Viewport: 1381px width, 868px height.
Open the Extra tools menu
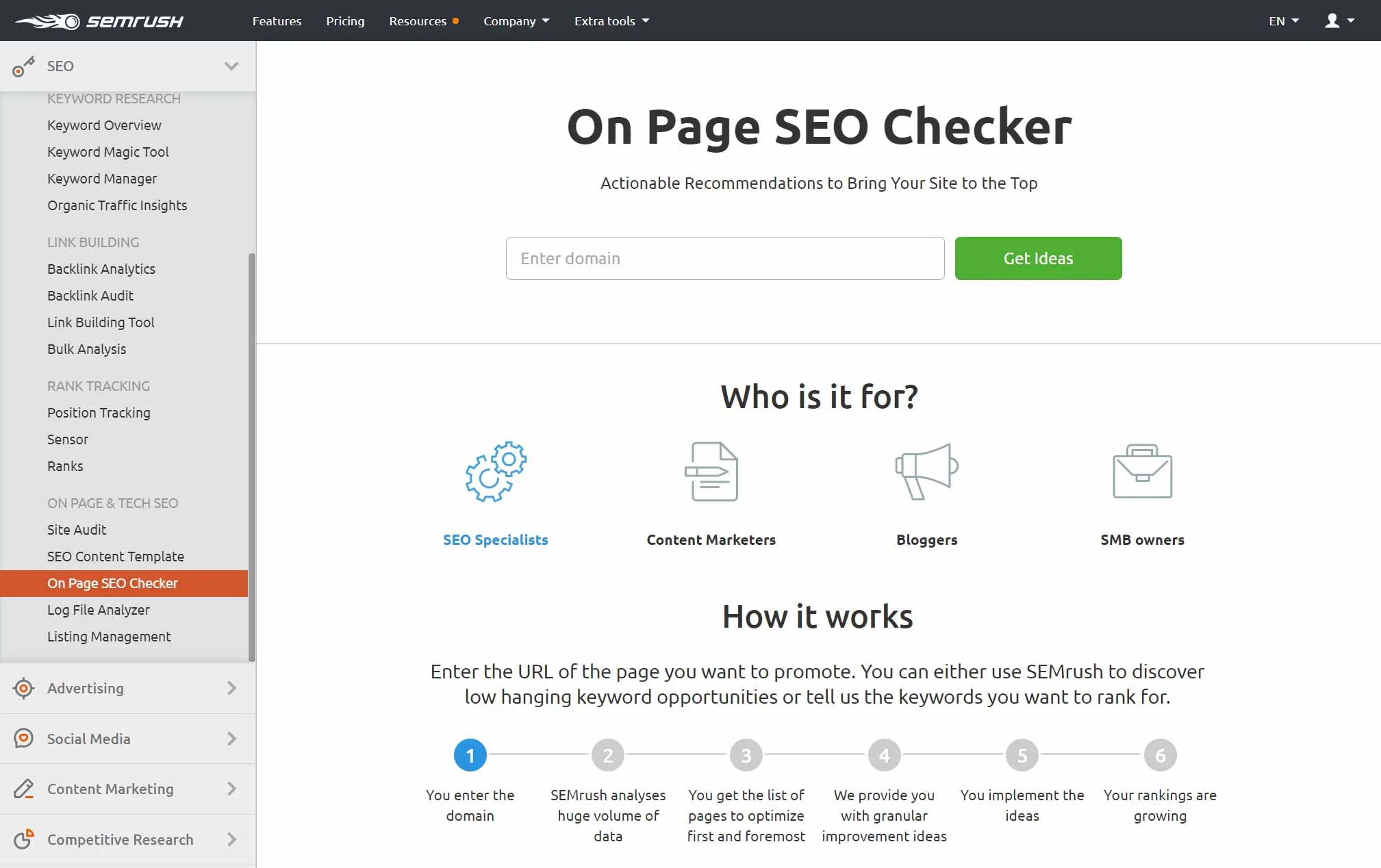coord(611,21)
